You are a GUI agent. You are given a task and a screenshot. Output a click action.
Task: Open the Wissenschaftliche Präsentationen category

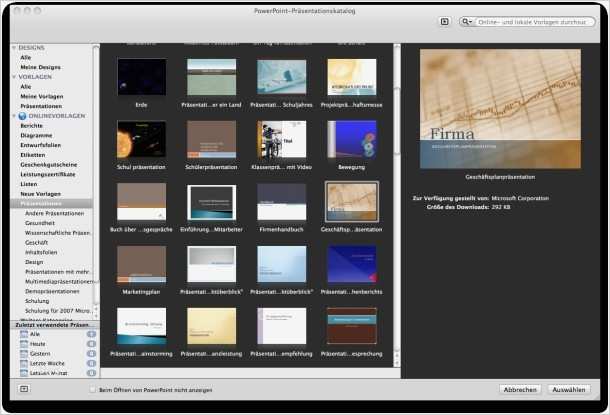click(x=58, y=232)
